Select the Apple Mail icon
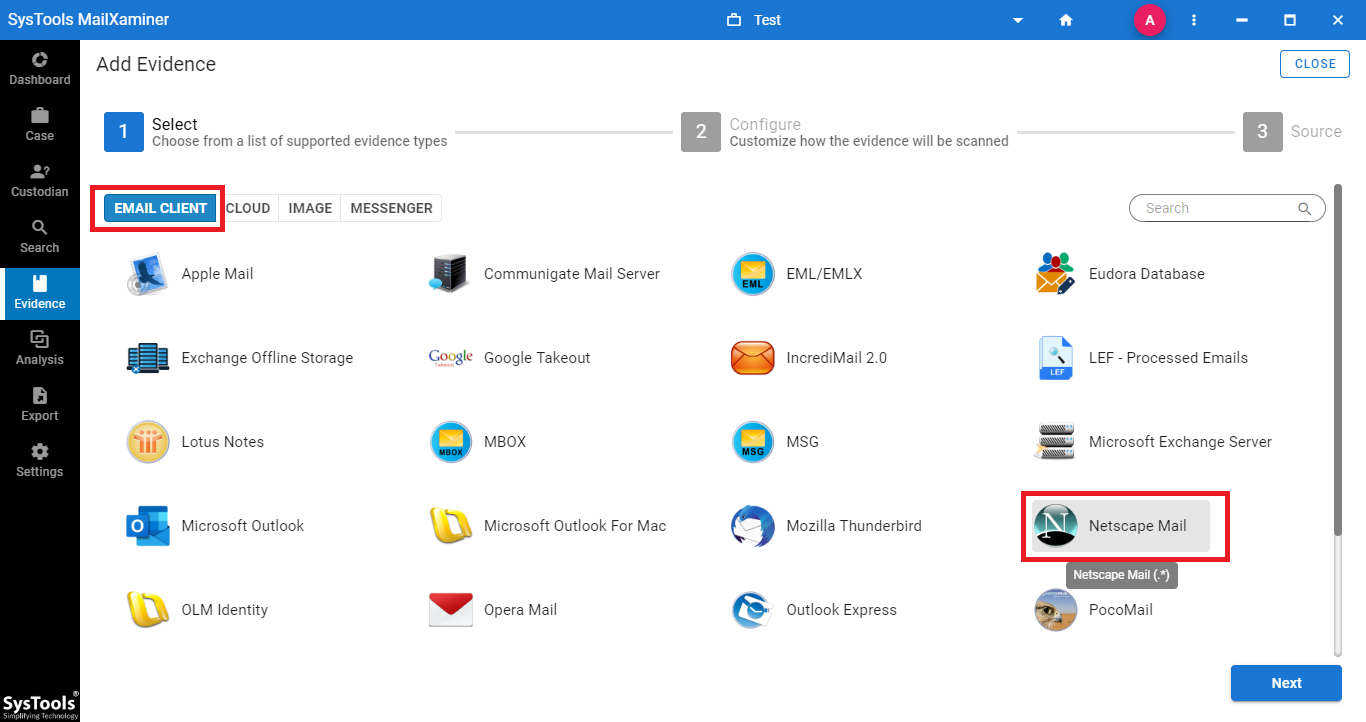This screenshot has width=1366, height=722. (x=148, y=274)
